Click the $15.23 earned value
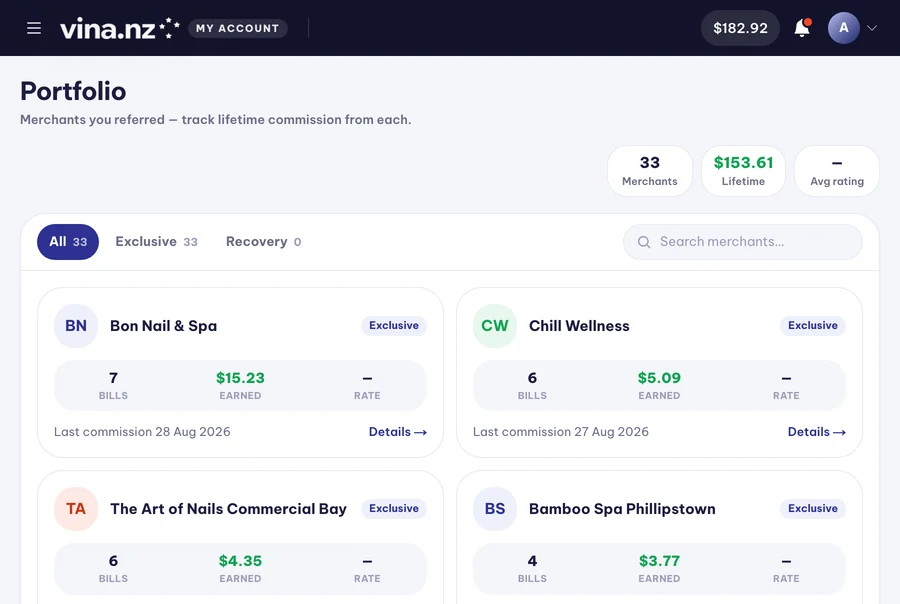900x604 pixels. [240, 378]
